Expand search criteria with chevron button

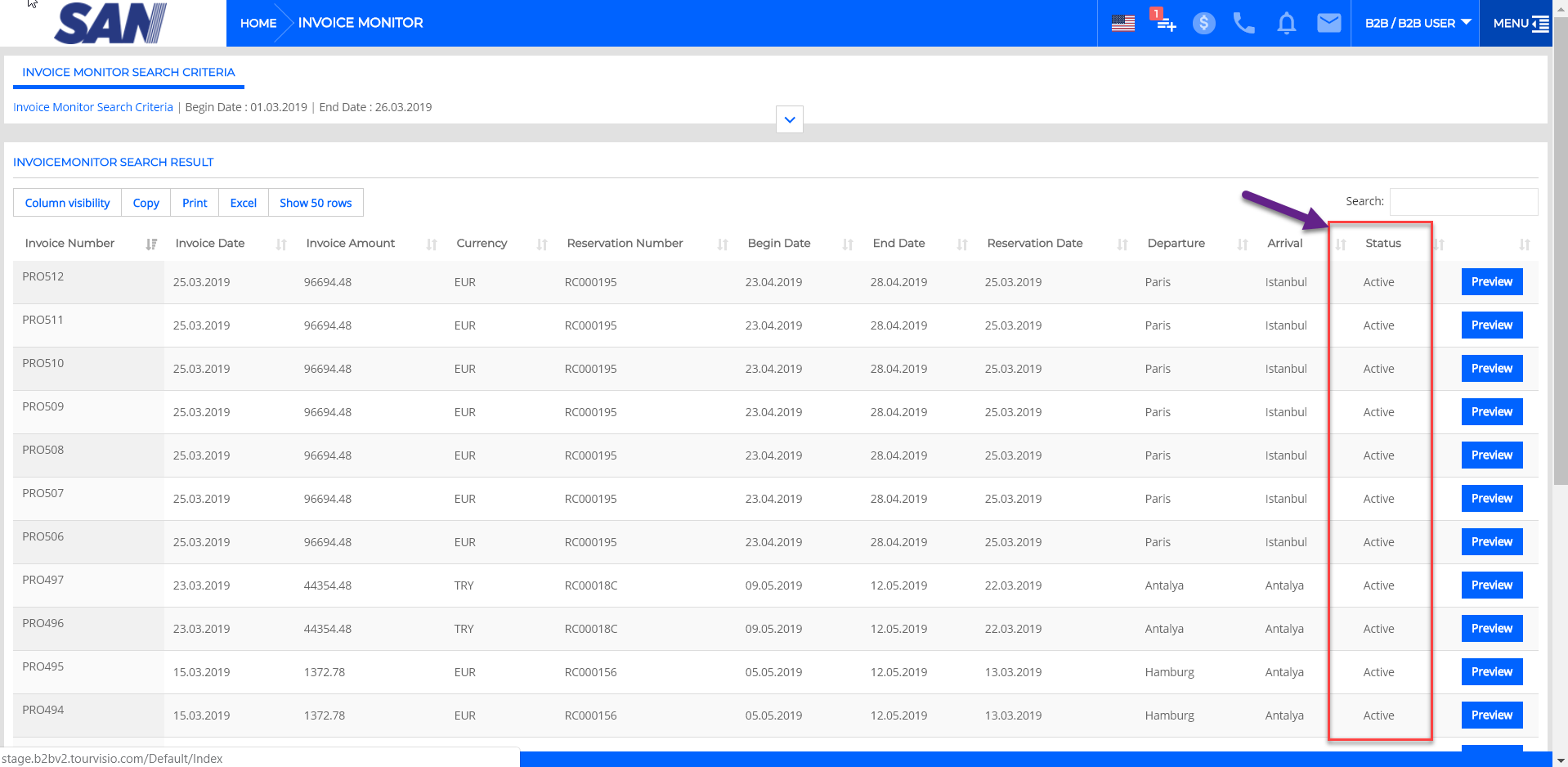coord(789,119)
